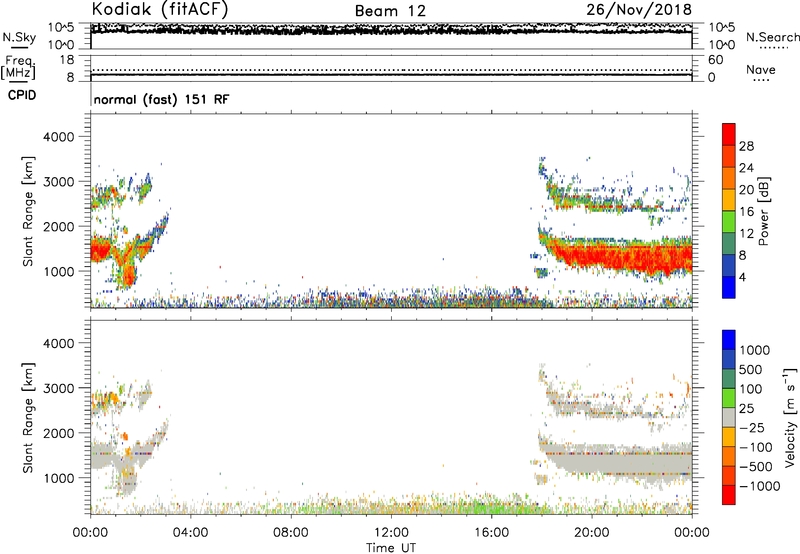Image resolution: width=800 pixels, height=554 pixels.
Task: Pick the gray ±25 segment of velocity bar
Action: coord(729,417)
